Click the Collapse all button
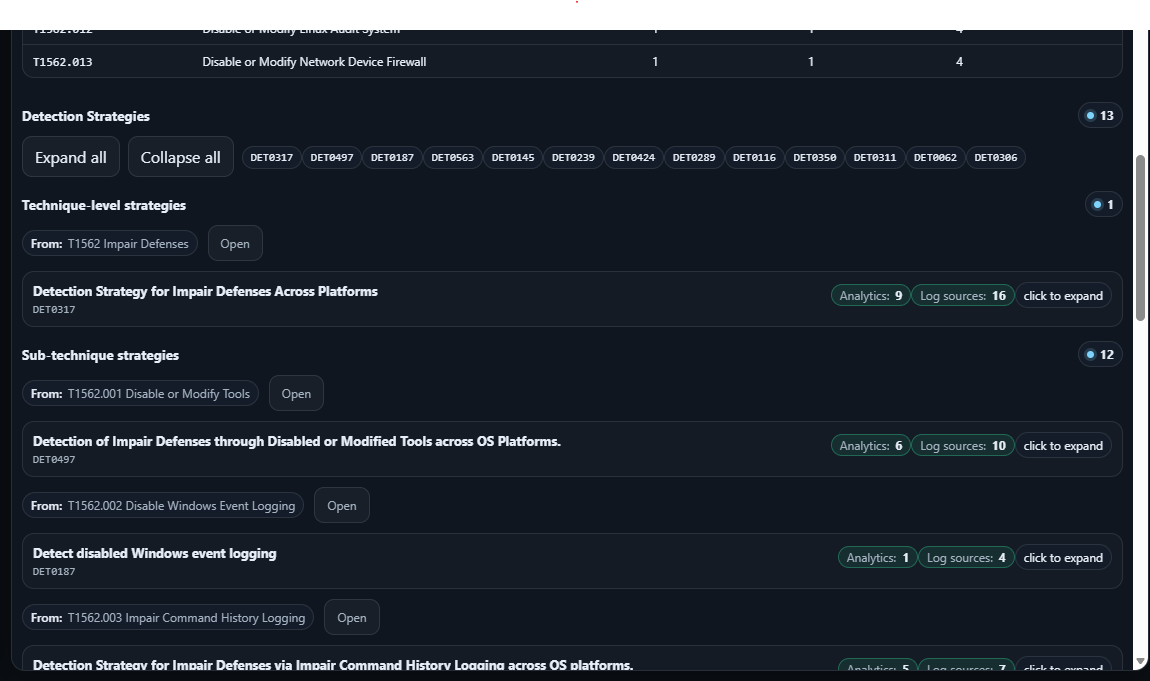 coord(181,157)
